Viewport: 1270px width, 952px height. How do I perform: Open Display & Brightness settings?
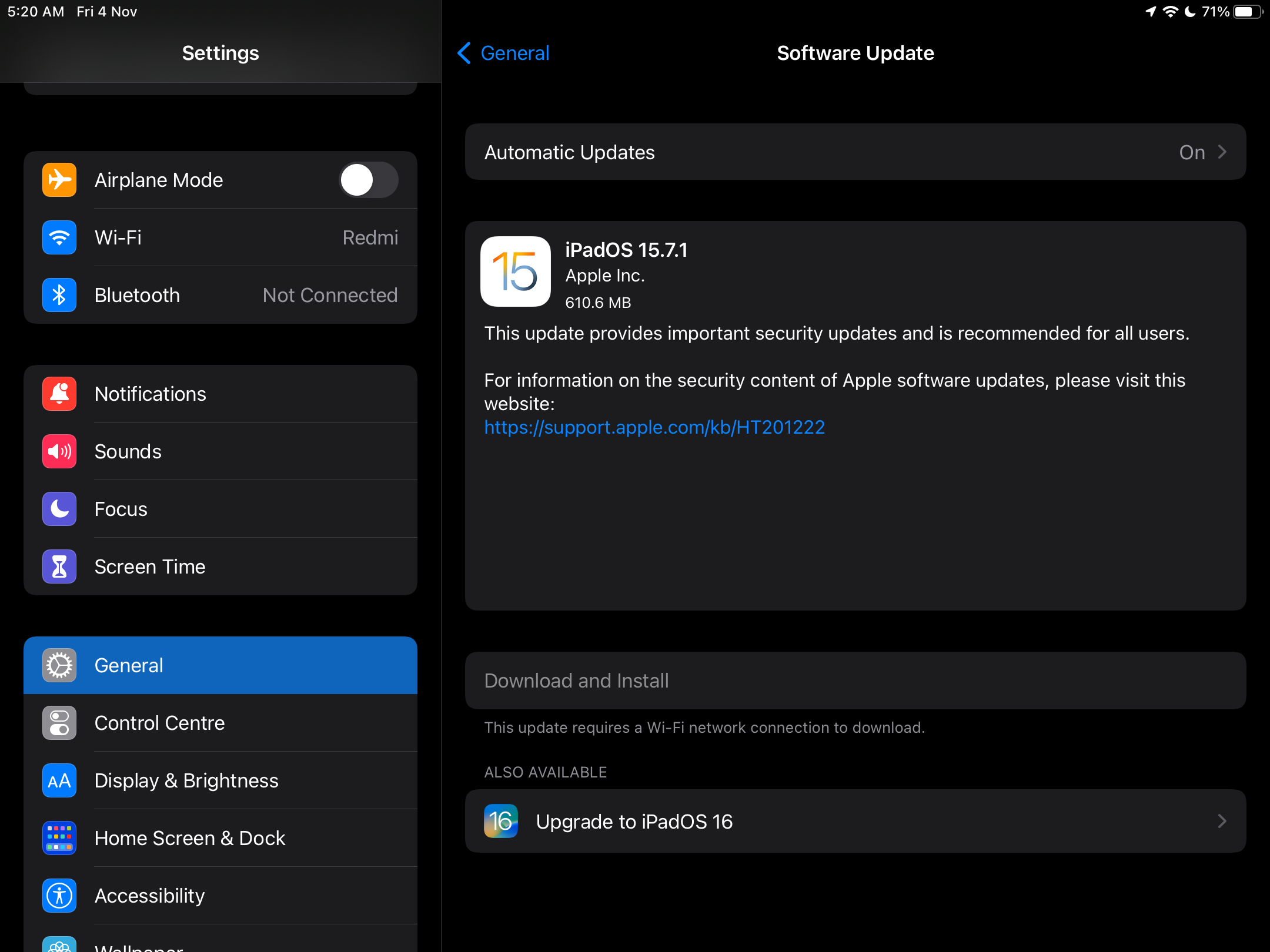click(x=186, y=780)
